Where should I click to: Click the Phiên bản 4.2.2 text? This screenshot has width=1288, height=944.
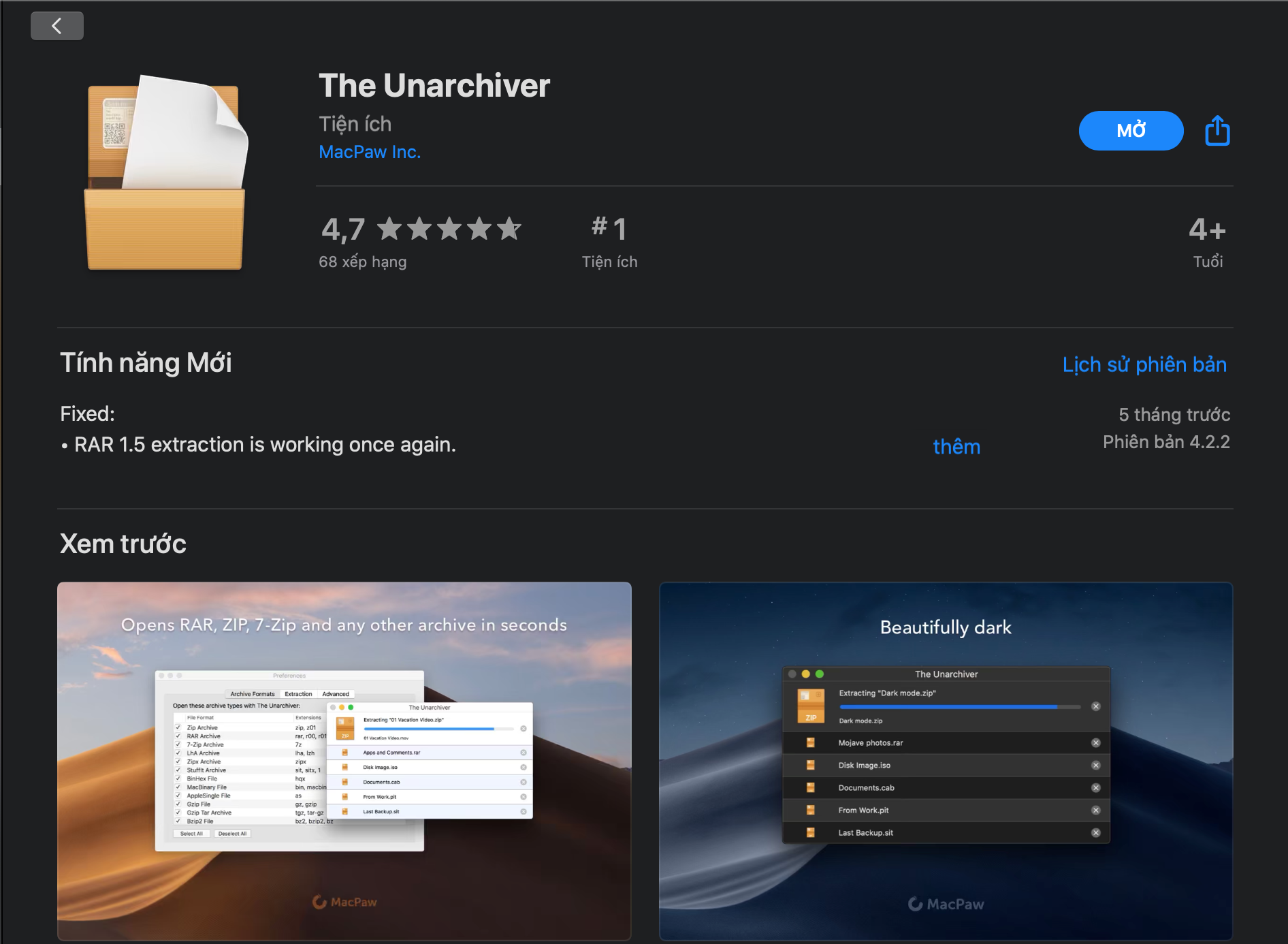(1166, 442)
